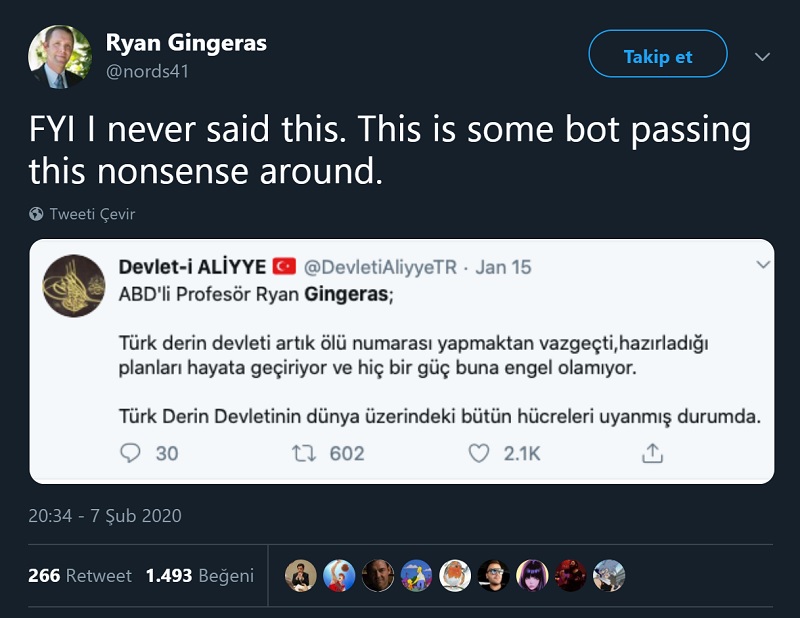This screenshot has height=618, width=800.
Task: Open the @DevletiAliyyeTR handle link
Action: pos(383,267)
